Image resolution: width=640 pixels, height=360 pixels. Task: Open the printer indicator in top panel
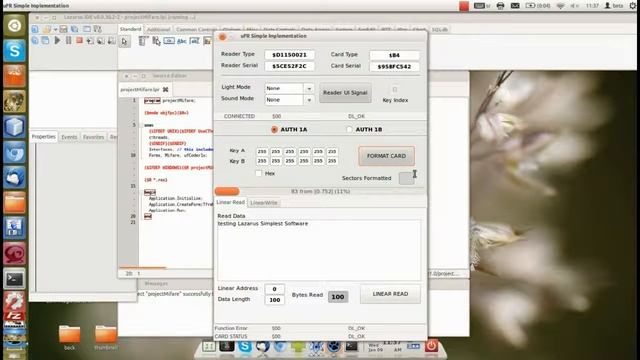[x=500, y=6]
